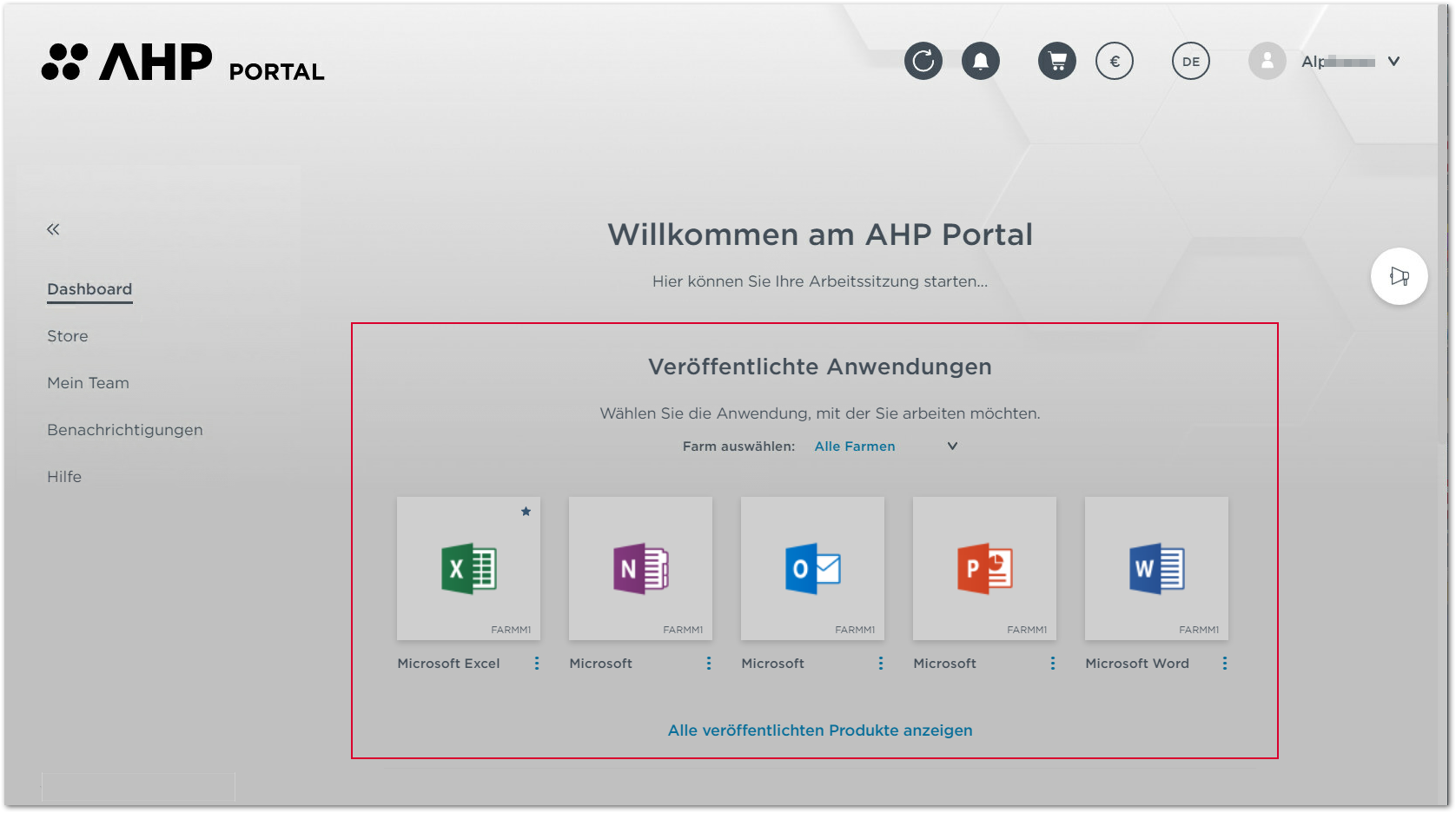Open Benachrichtigungen in sidebar

click(x=125, y=430)
